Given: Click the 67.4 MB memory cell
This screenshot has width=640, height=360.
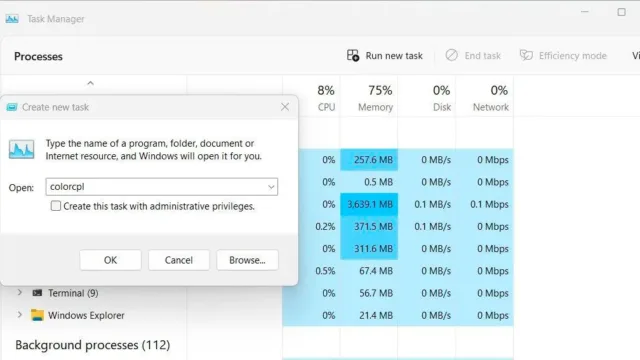Looking at the screenshot, I should 369,271.
